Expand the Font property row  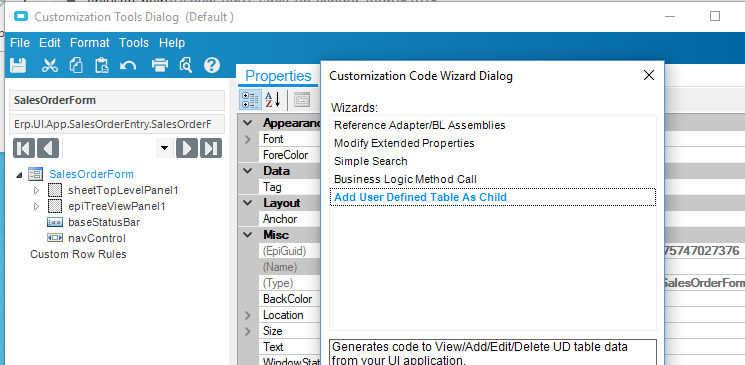coord(248,139)
